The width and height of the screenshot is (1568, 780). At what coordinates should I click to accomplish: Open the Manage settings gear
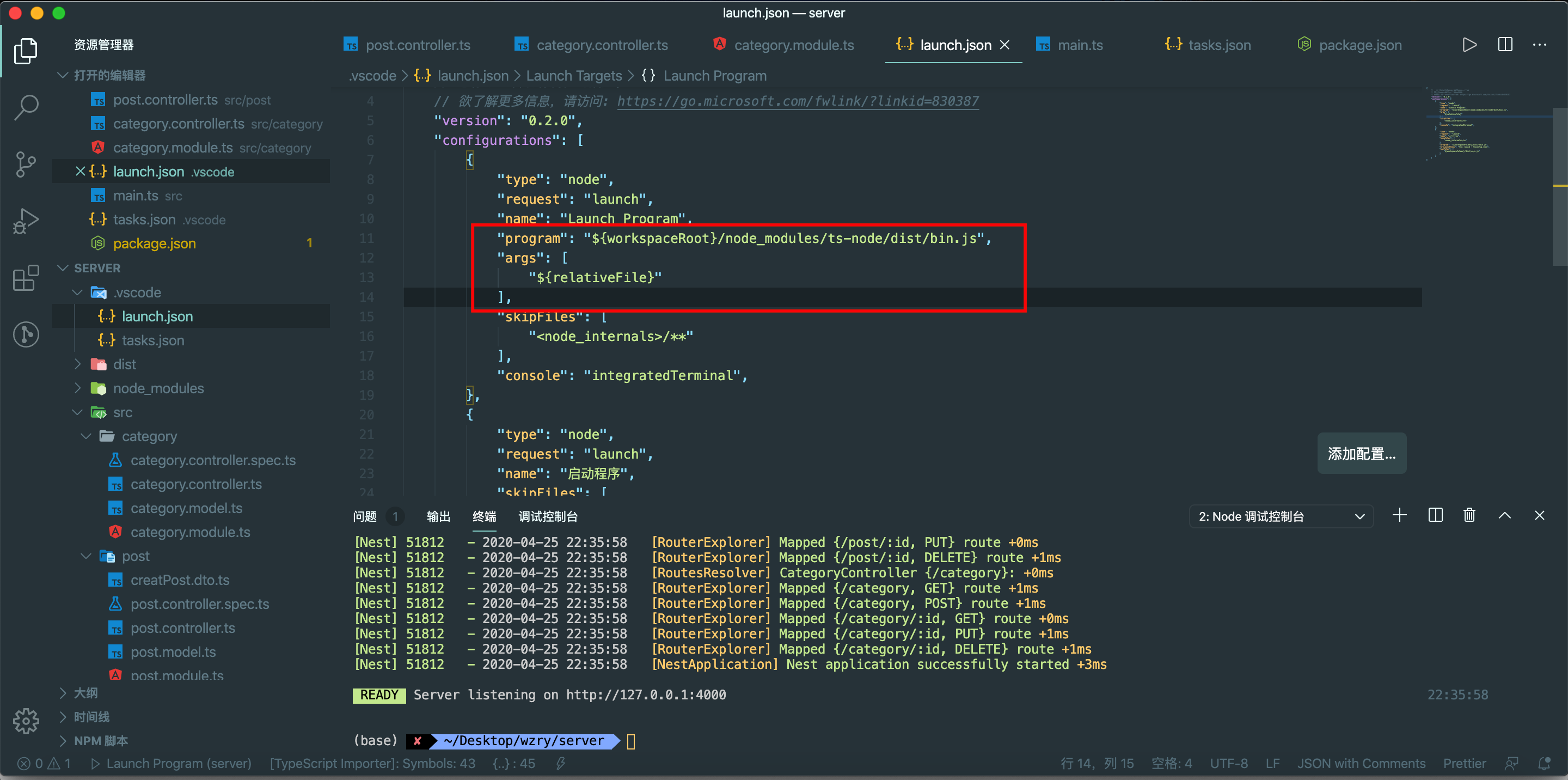pyautogui.click(x=26, y=721)
